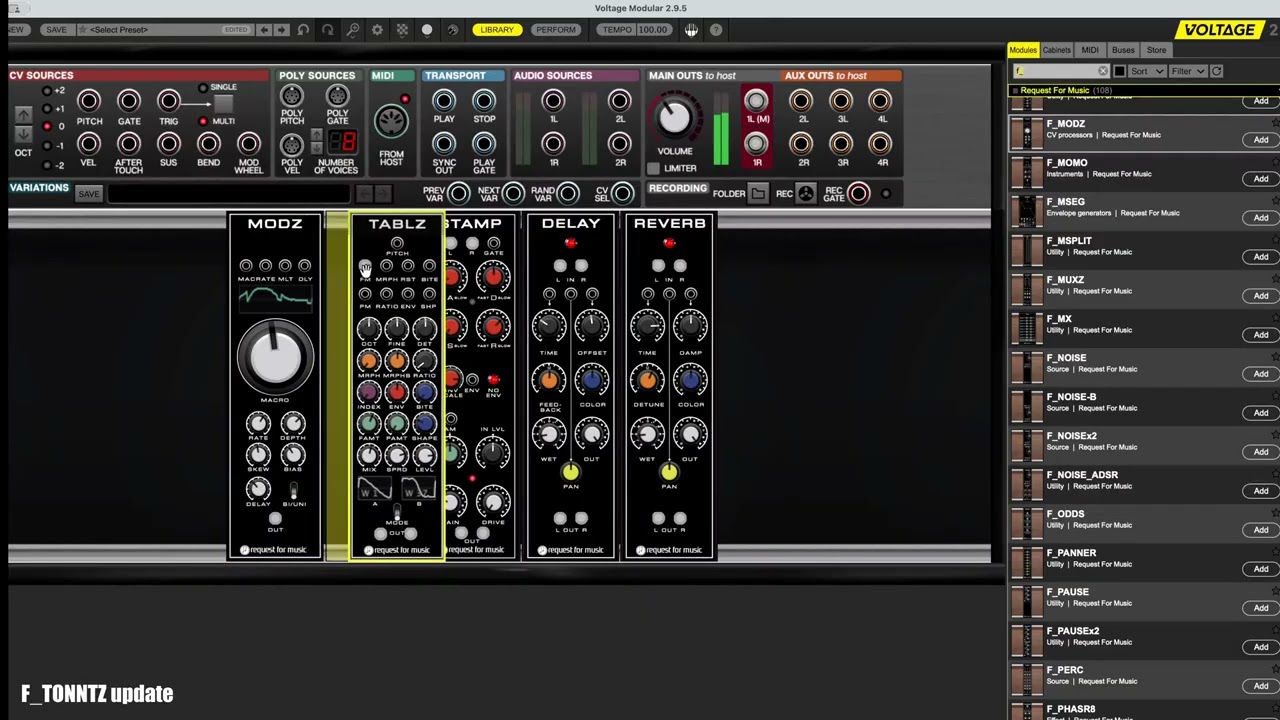Switch to the Store tab
Image resolution: width=1280 pixels, height=720 pixels.
pos(1156,50)
